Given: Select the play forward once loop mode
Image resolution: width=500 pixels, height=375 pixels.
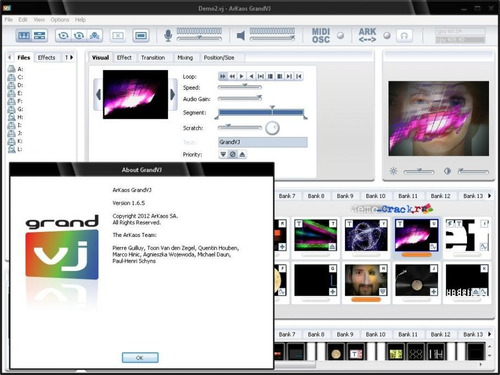Looking at the screenshot, I should (x=242, y=76).
